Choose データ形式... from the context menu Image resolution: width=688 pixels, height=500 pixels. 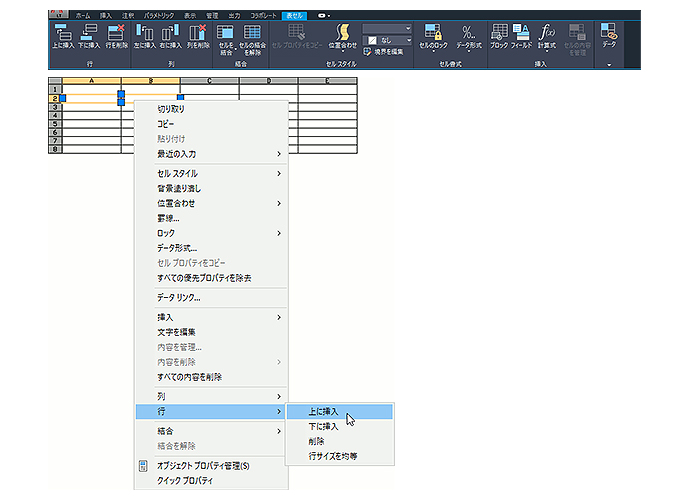[211, 248]
